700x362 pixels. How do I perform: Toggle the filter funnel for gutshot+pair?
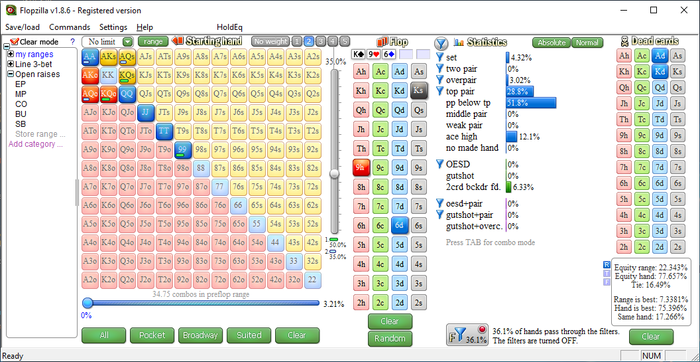tap(440, 215)
